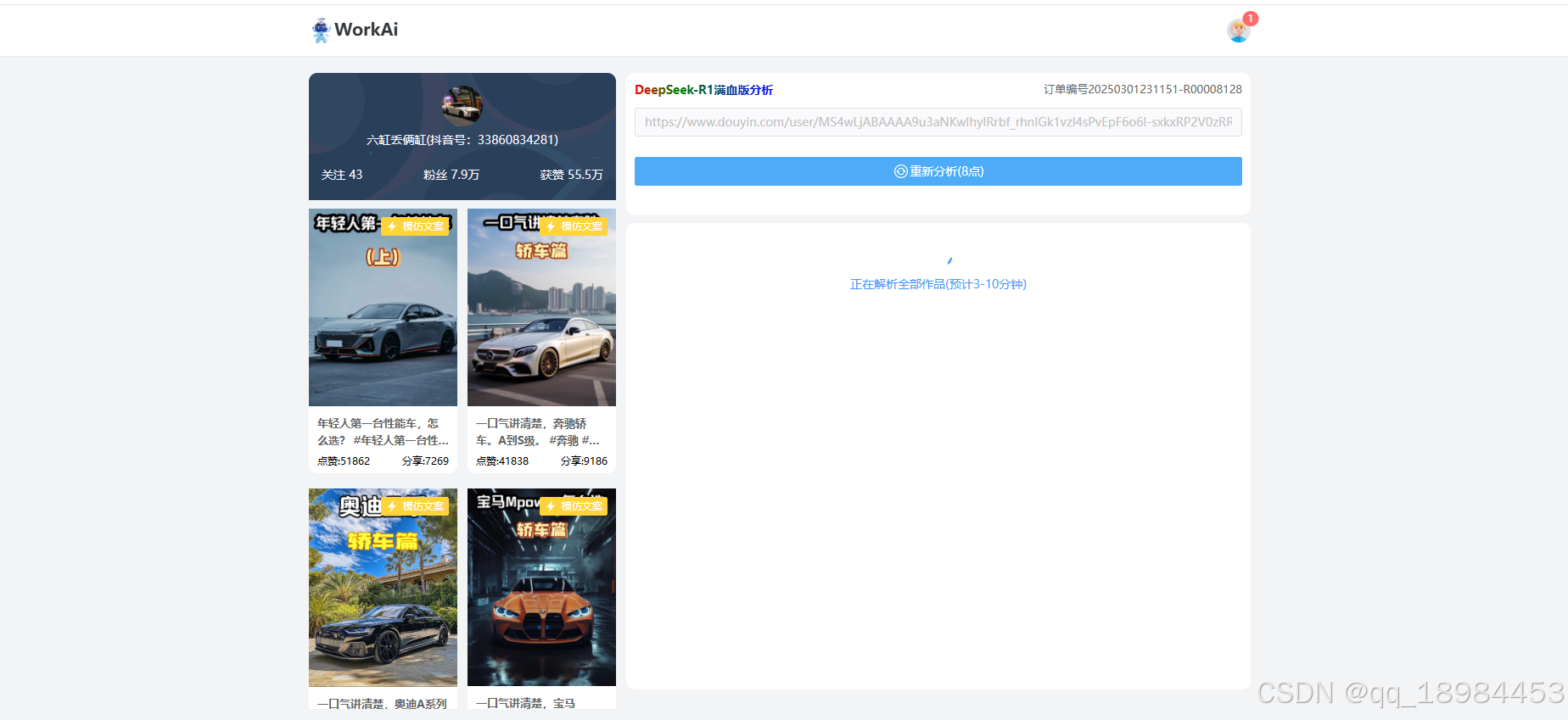
Task: Click the 六缸丢俩缸 douyin account name
Action: [x=462, y=140]
